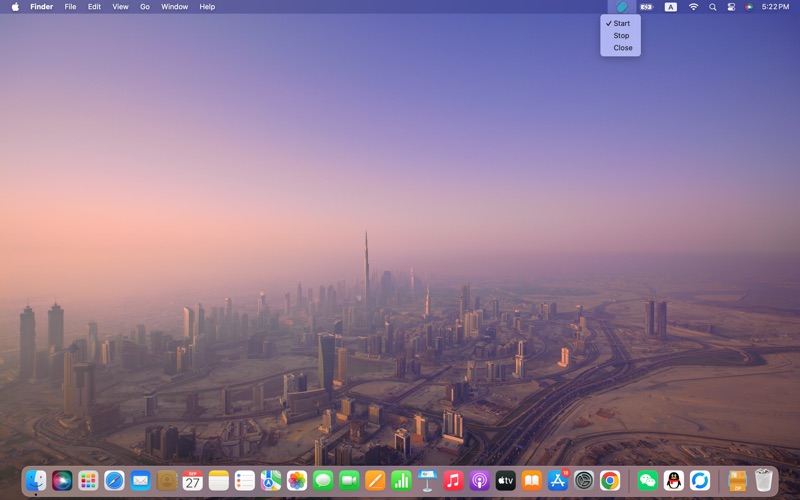Click the clock showing 5:22 PM

775,7
